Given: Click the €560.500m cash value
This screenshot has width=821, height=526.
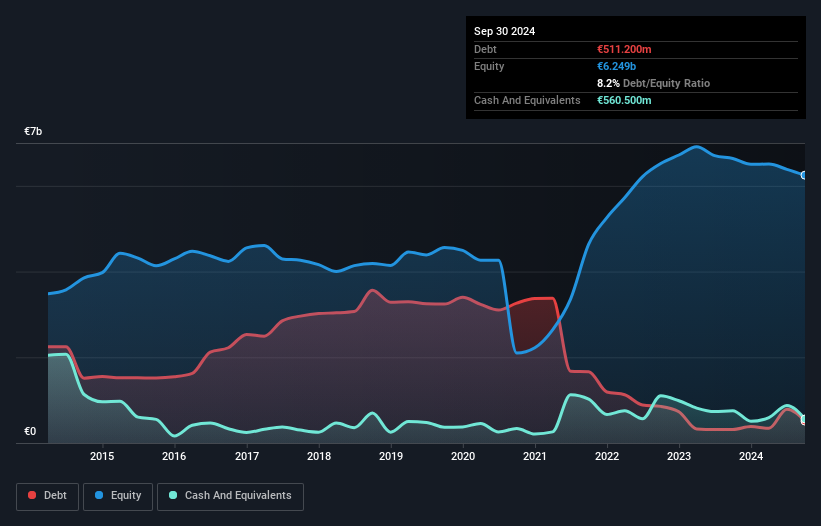Looking at the screenshot, I should point(624,100).
